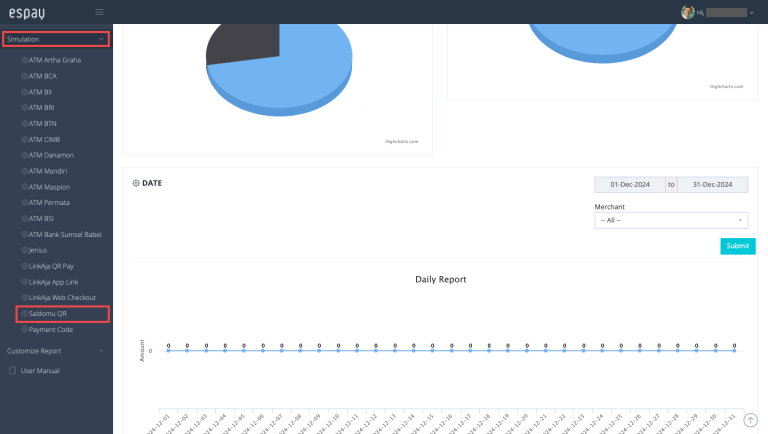Open LinkAja App Link simulation
Viewport: 768px width, 434px height.
(x=53, y=282)
